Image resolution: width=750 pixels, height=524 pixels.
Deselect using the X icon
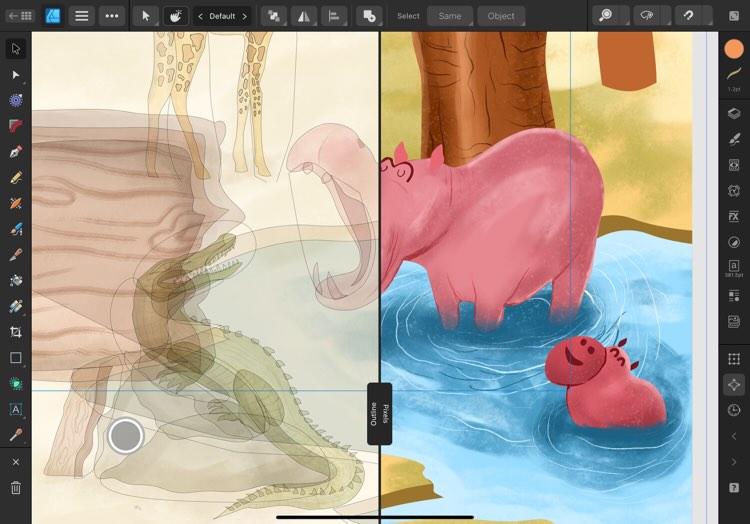(16, 462)
